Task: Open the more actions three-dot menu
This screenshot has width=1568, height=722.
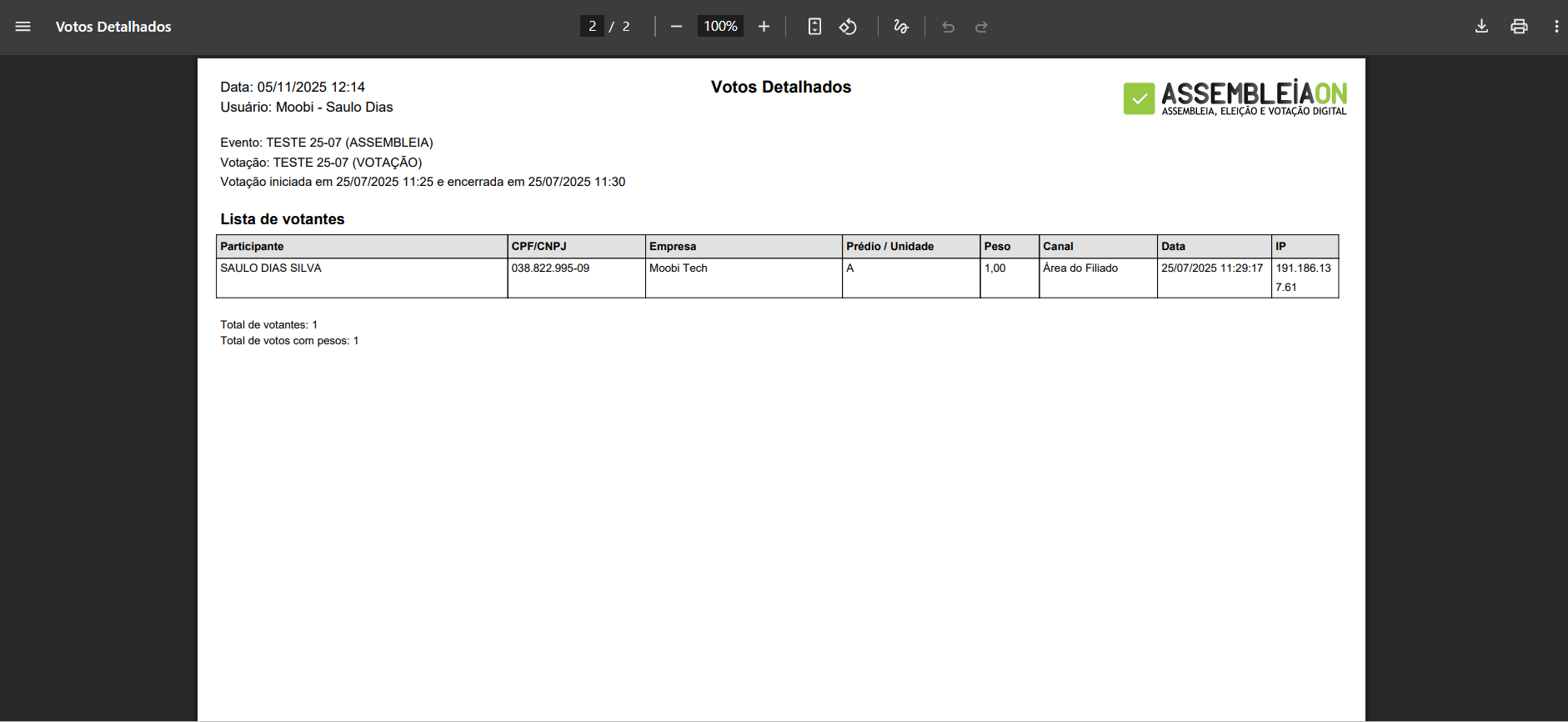Action: [x=1555, y=27]
